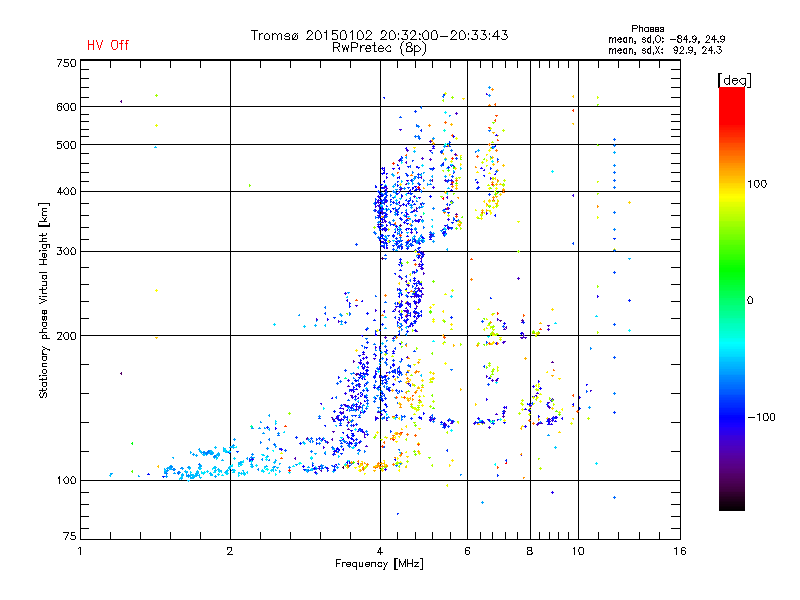Click the red 'HV Off' label
800x600 pixels.
click(x=108, y=45)
